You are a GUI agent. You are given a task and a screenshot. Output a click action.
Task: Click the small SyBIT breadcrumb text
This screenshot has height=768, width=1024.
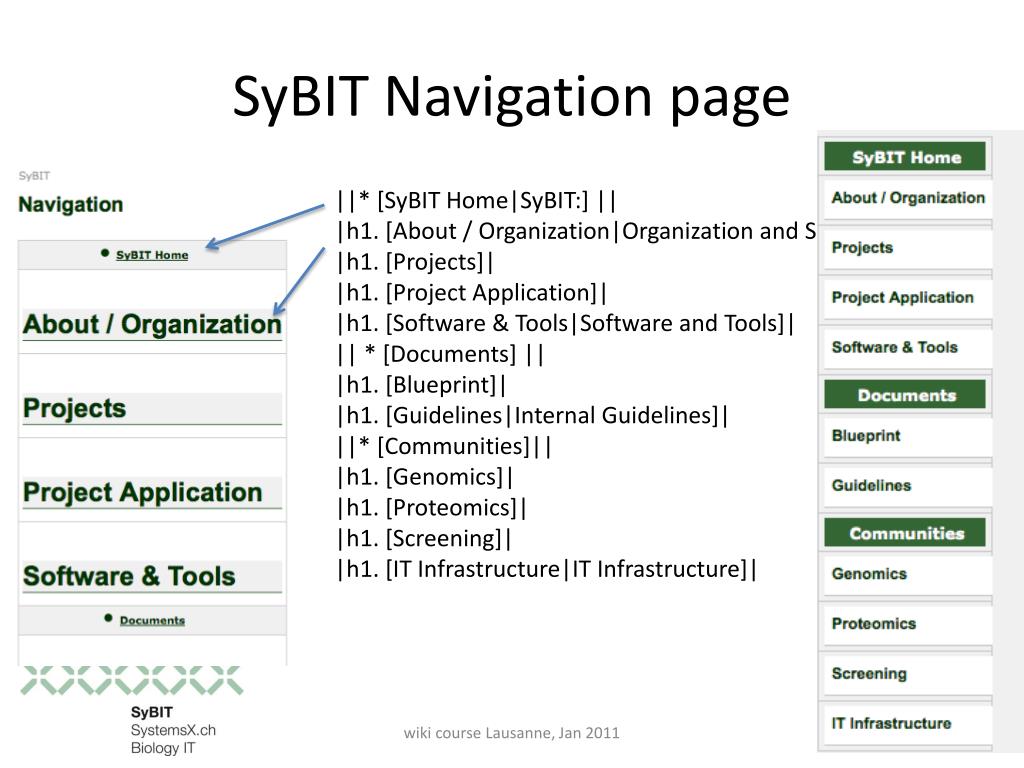[x=34, y=176]
